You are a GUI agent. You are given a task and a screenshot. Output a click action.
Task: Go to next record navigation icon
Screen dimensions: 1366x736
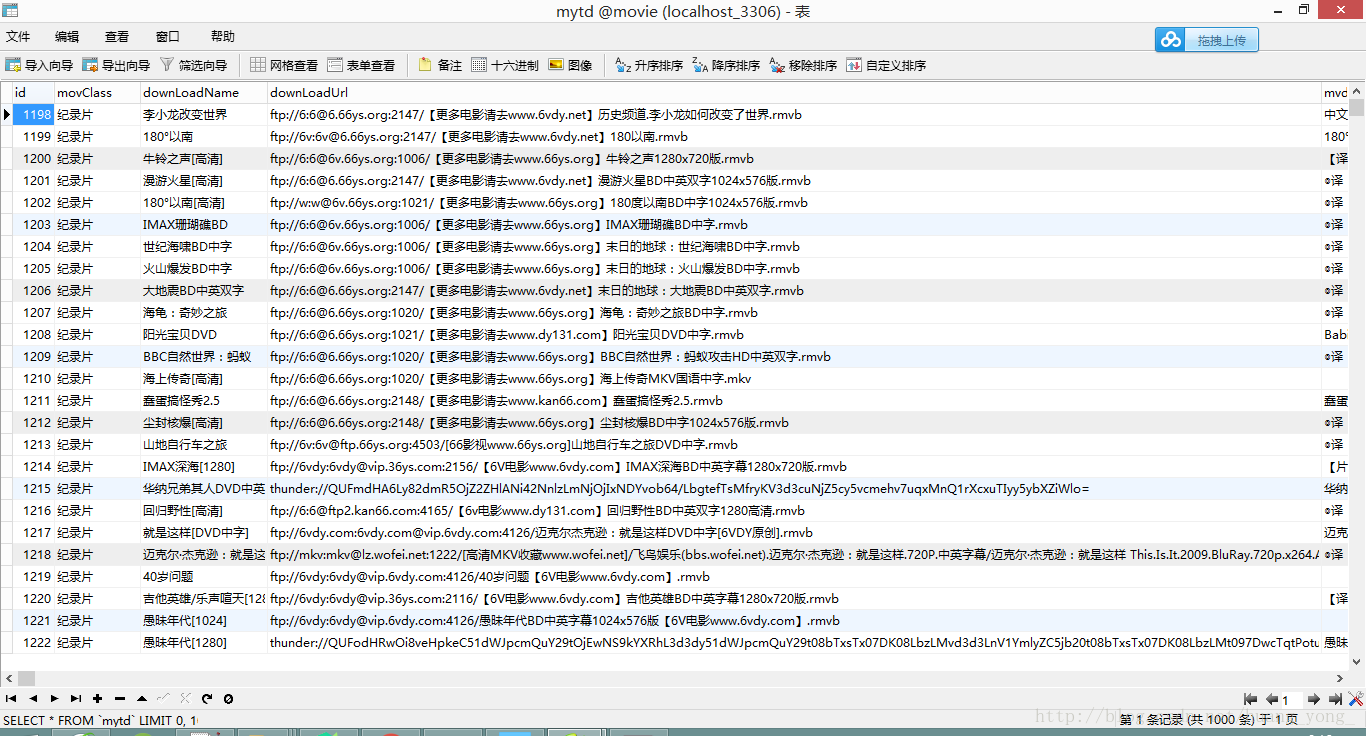(x=54, y=698)
